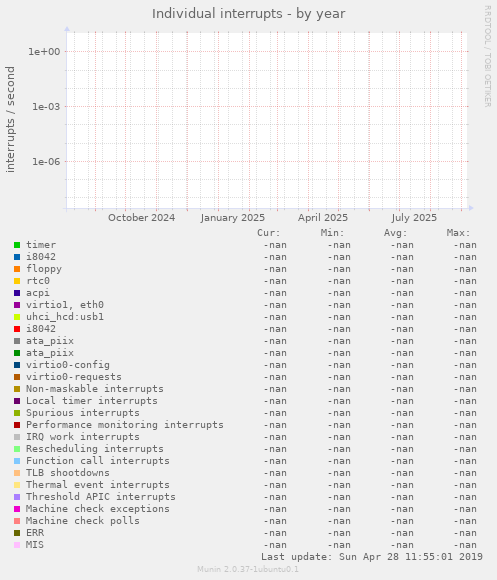Select the yellow rtc0 color square
This screenshot has width=497, height=580.
coord(17,281)
